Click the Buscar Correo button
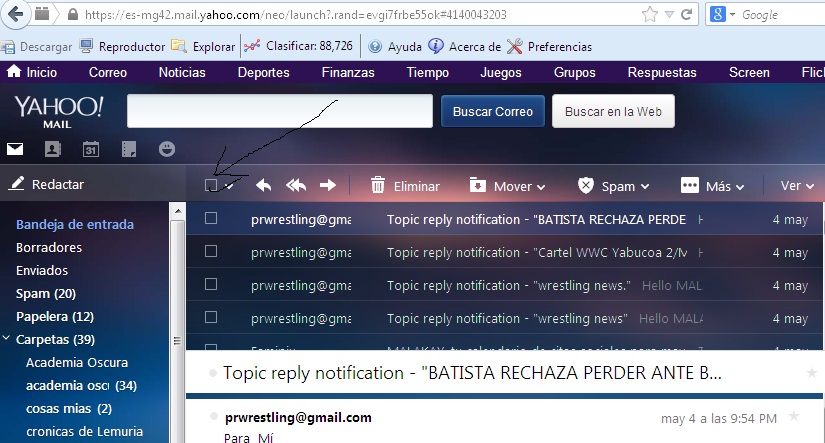This screenshot has height=443, width=825. (492, 112)
